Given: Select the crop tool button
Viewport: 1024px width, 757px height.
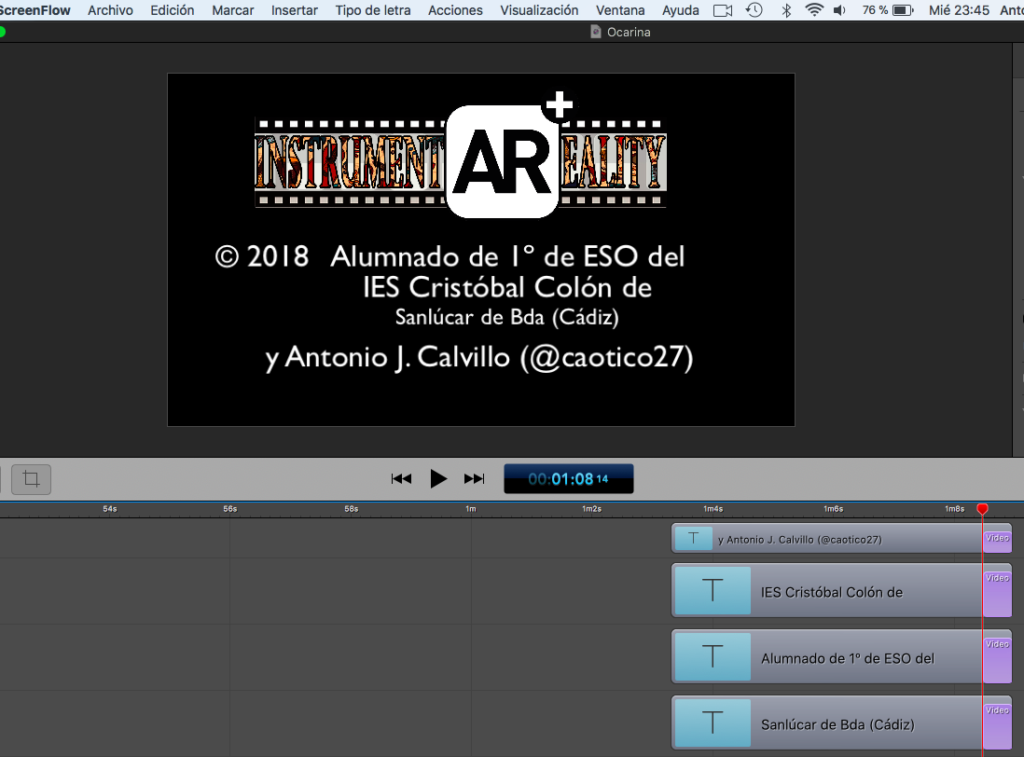Looking at the screenshot, I should click(x=31, y=479).
